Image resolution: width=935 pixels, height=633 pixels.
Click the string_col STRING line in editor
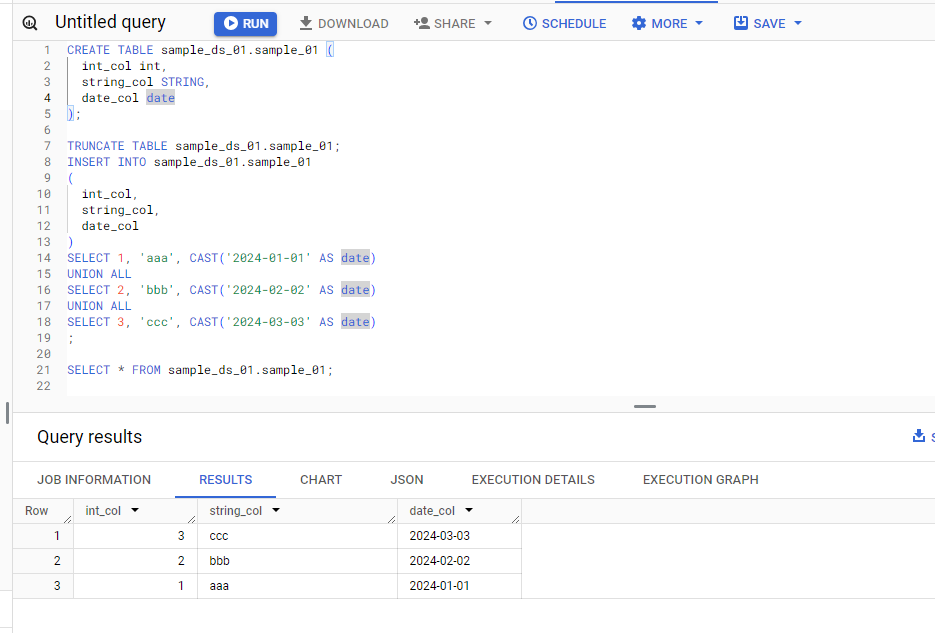(146, 82)
